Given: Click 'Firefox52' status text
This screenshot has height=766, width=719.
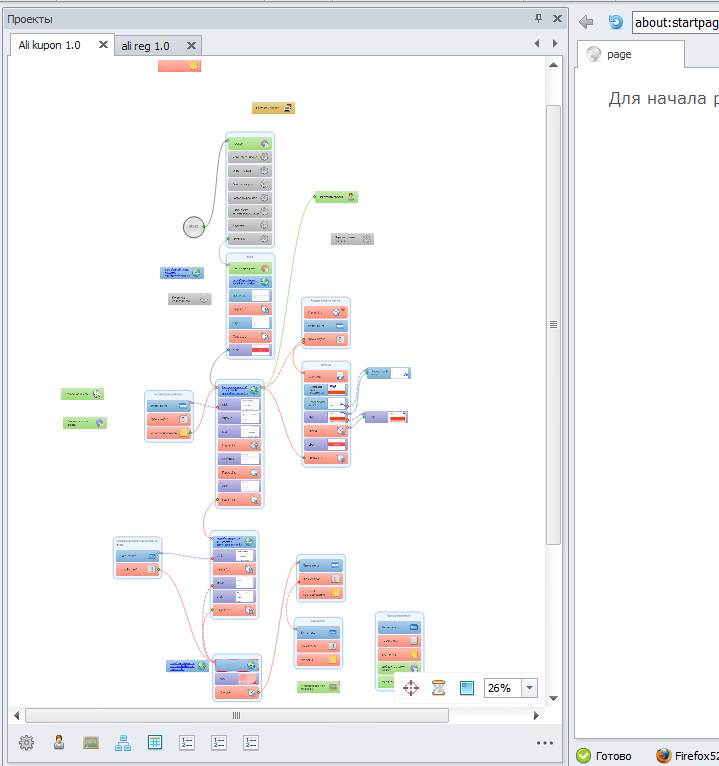Looking at the screenshot, I should 697,756.
